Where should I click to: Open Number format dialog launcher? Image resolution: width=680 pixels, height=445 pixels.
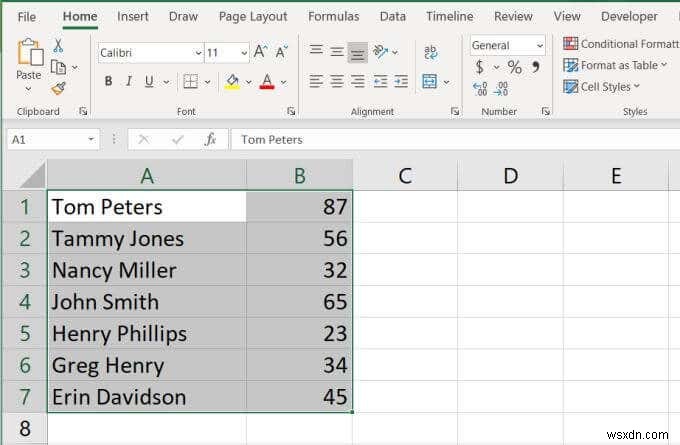(546, 111)
